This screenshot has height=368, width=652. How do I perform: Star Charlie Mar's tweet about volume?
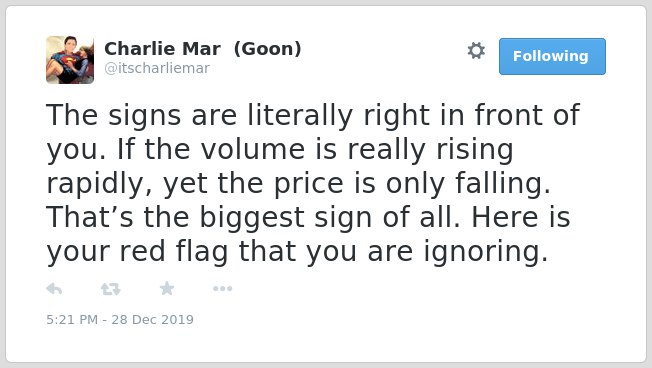pos(167,288)
